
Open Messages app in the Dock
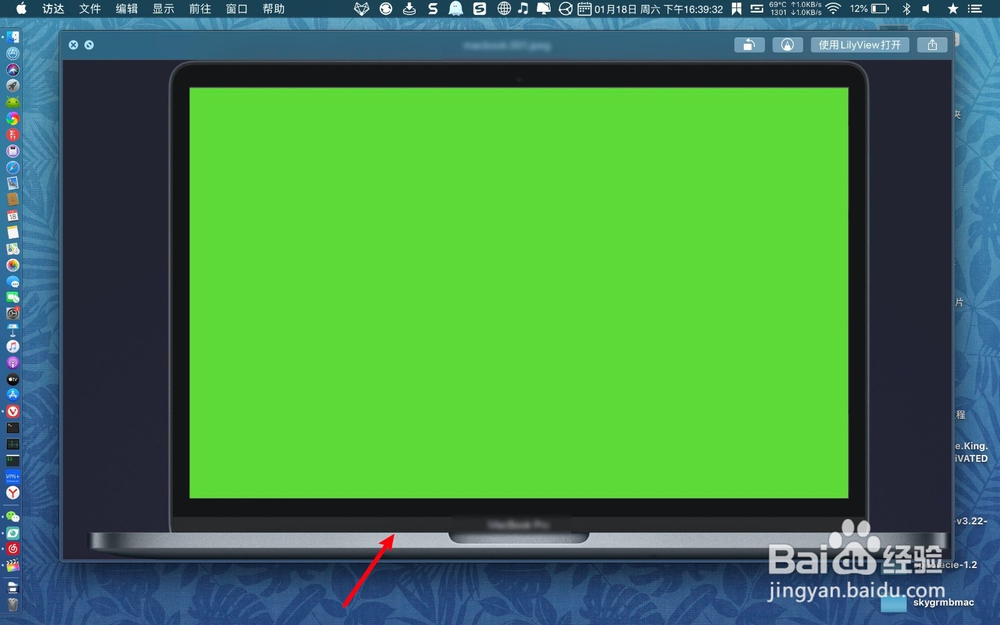click(x=13, y=281)
